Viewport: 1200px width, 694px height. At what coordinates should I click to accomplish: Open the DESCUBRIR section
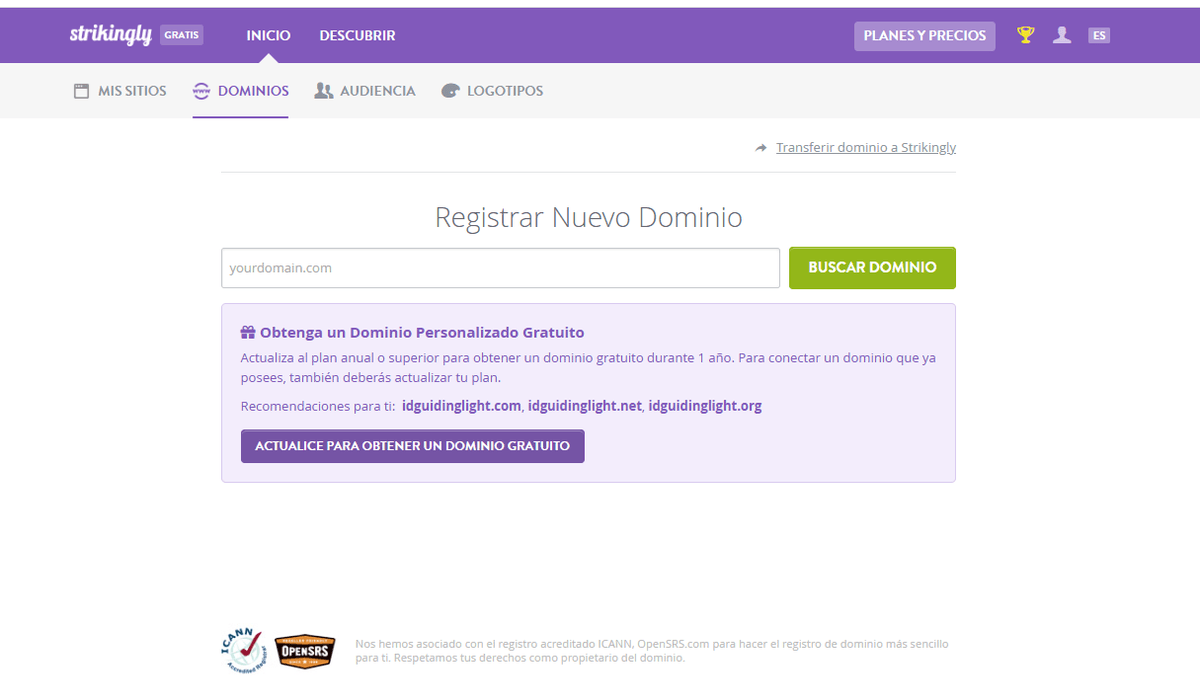(x=356, y=34)
